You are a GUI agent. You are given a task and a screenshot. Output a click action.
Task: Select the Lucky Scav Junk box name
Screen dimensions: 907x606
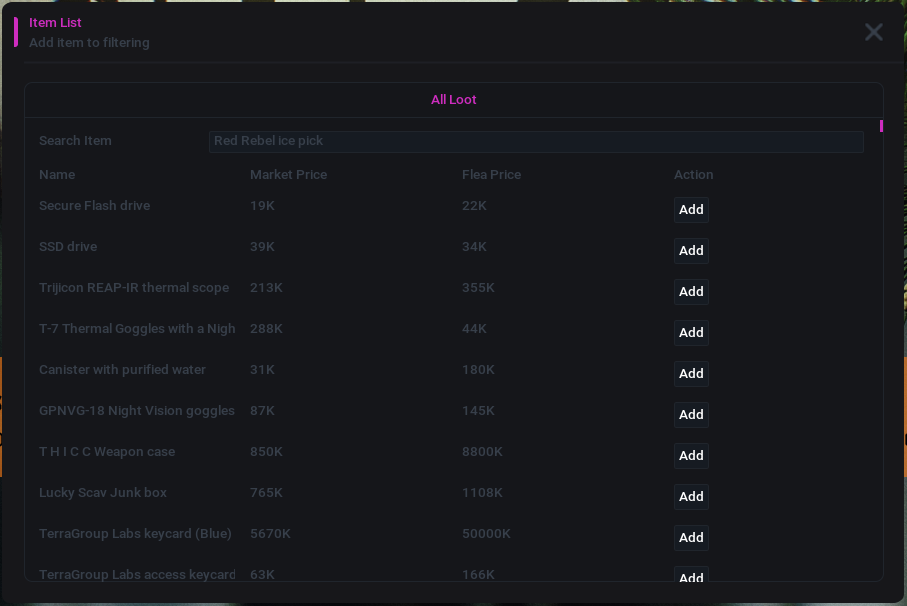102,493
